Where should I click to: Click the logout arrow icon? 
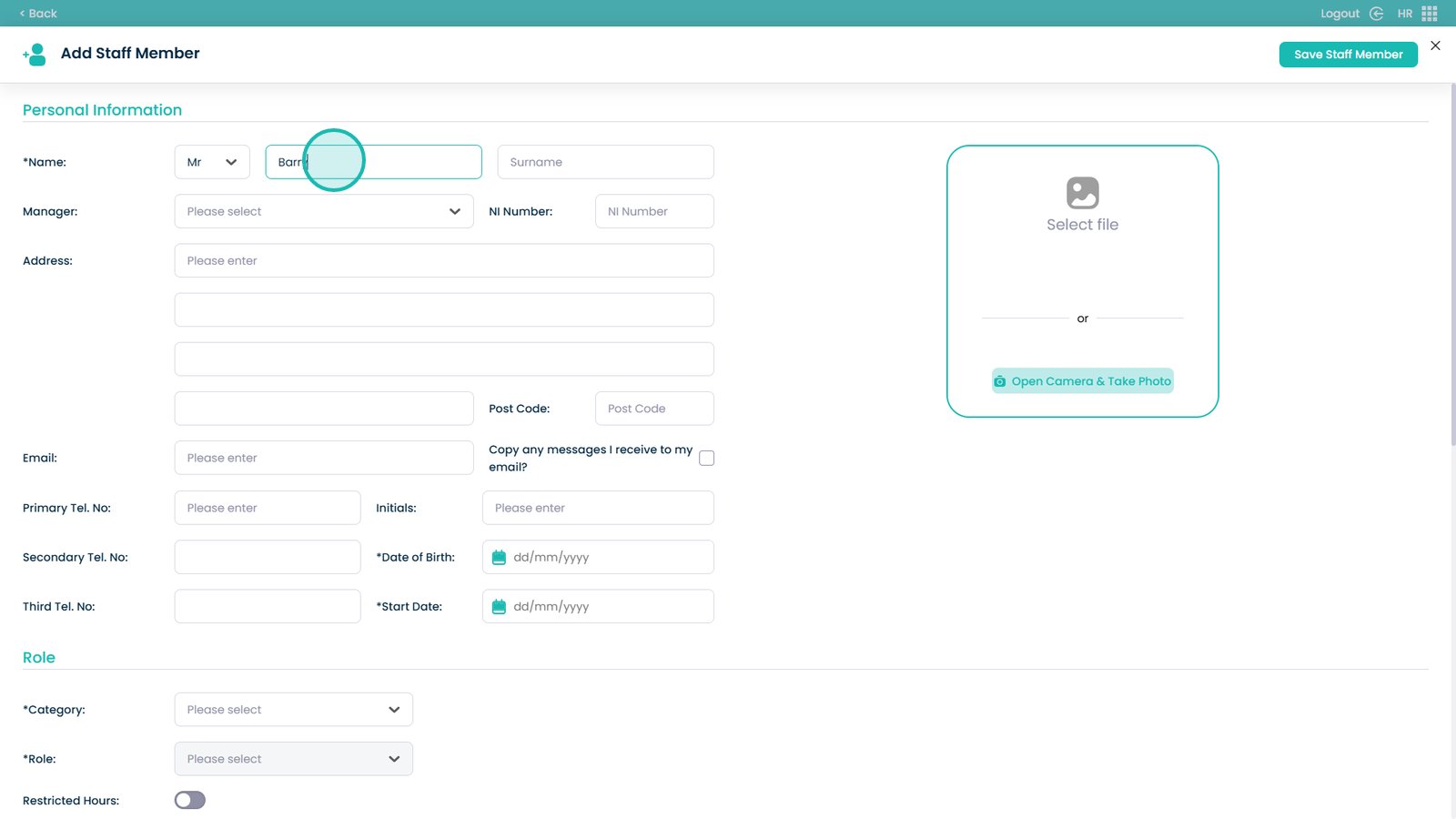pyautogui.click(x=1376, y=14)
